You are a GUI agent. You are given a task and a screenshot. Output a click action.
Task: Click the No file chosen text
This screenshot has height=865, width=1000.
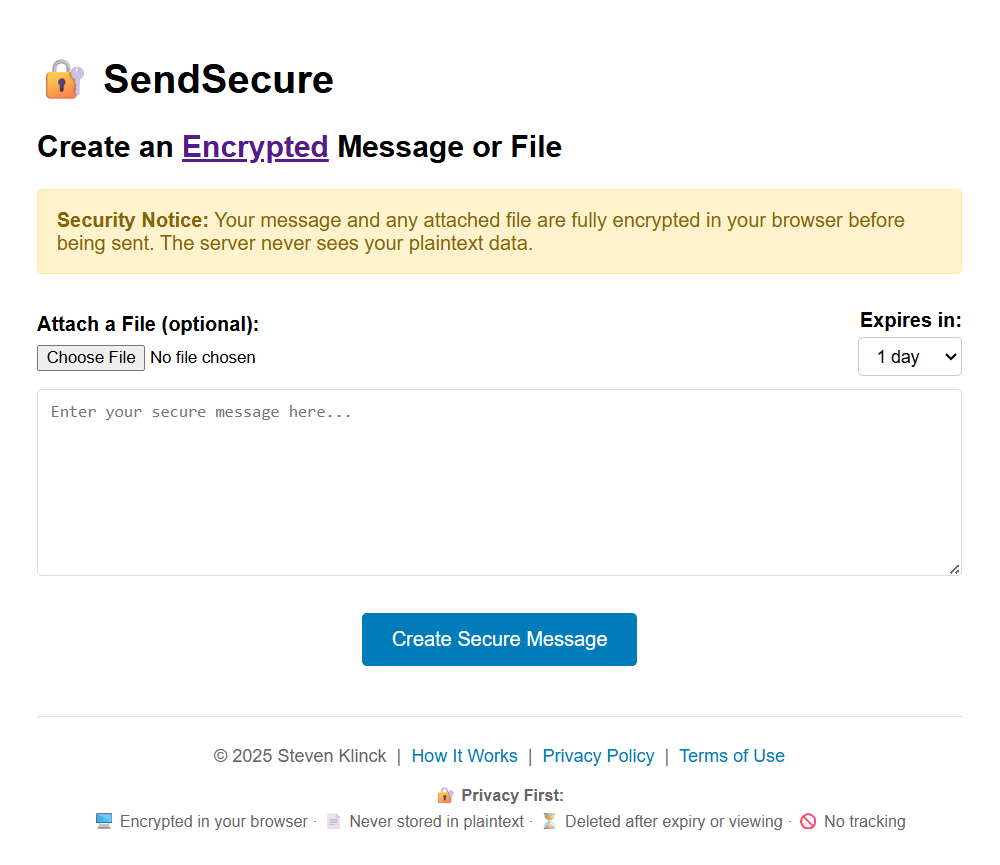[203, 357]
